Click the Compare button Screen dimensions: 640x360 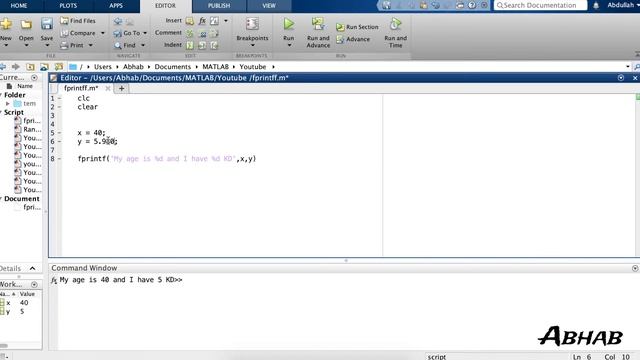point(78,33)
